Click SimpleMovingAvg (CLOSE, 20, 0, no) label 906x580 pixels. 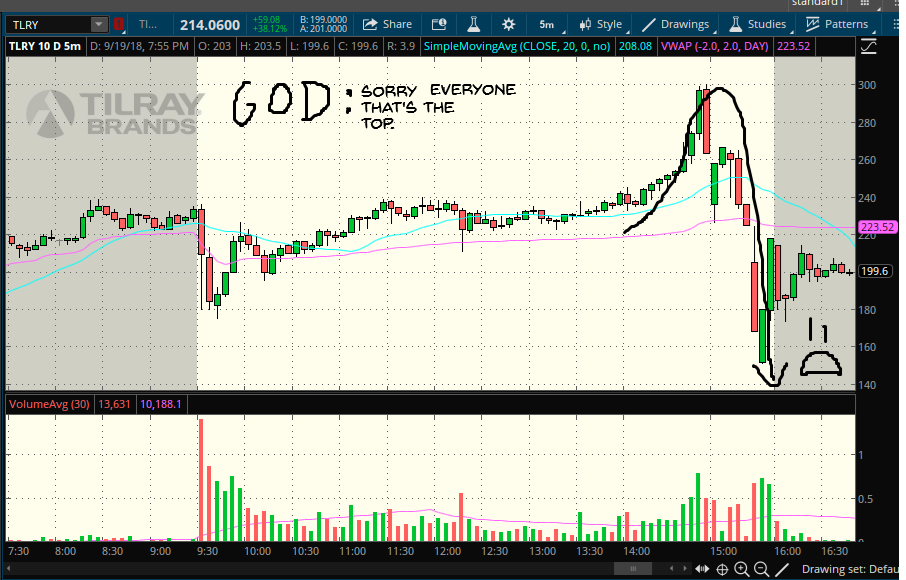(x=517, y=46)
